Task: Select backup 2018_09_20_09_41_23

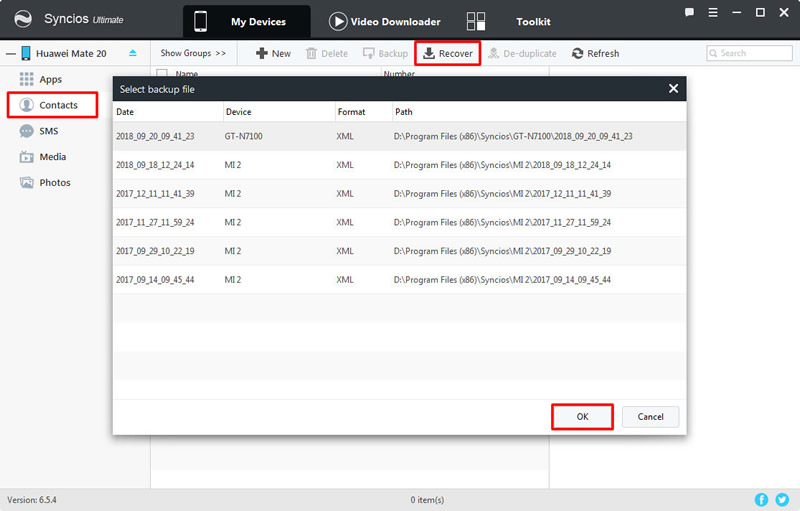Action: pos(399,136)
